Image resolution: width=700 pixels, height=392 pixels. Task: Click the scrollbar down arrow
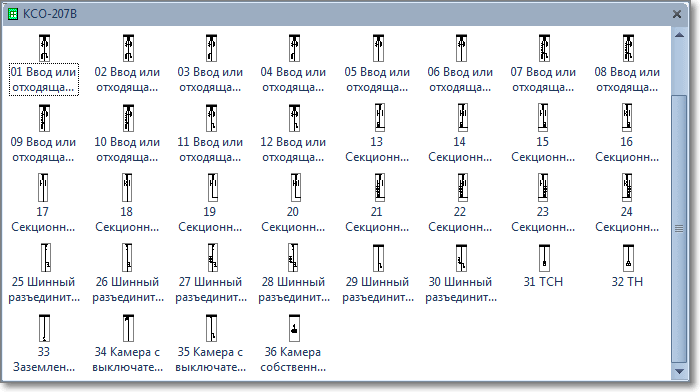679,371
